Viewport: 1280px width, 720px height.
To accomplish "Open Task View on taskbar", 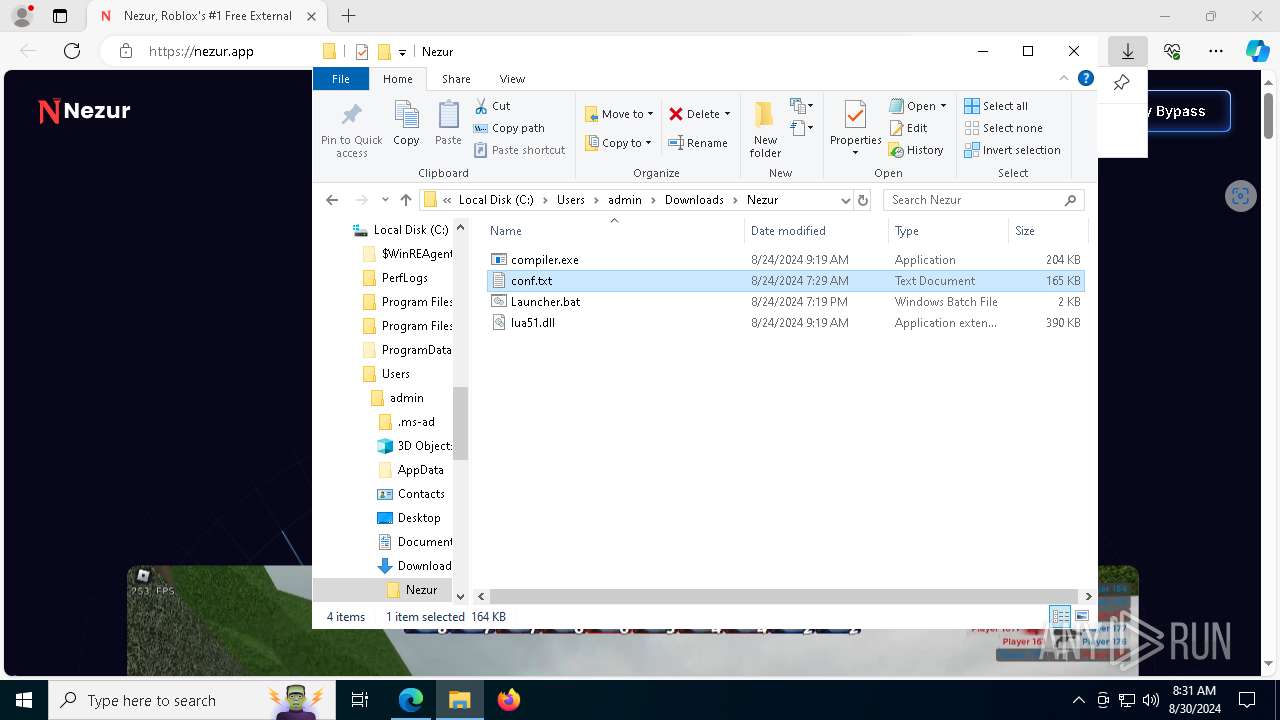I will (x=360, y=700).
